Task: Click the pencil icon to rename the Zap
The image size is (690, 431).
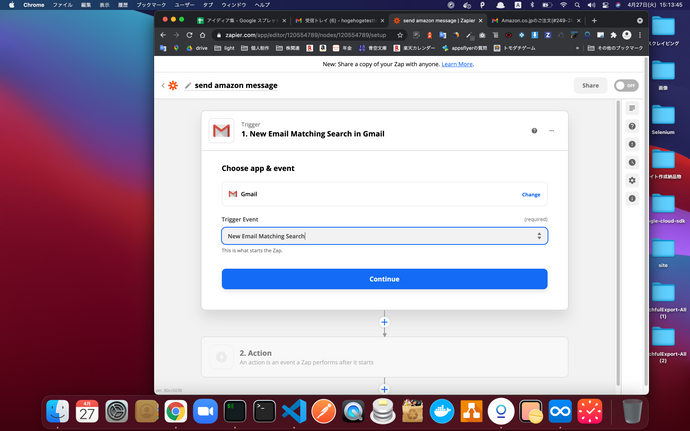Action: [x=188, y=85]
